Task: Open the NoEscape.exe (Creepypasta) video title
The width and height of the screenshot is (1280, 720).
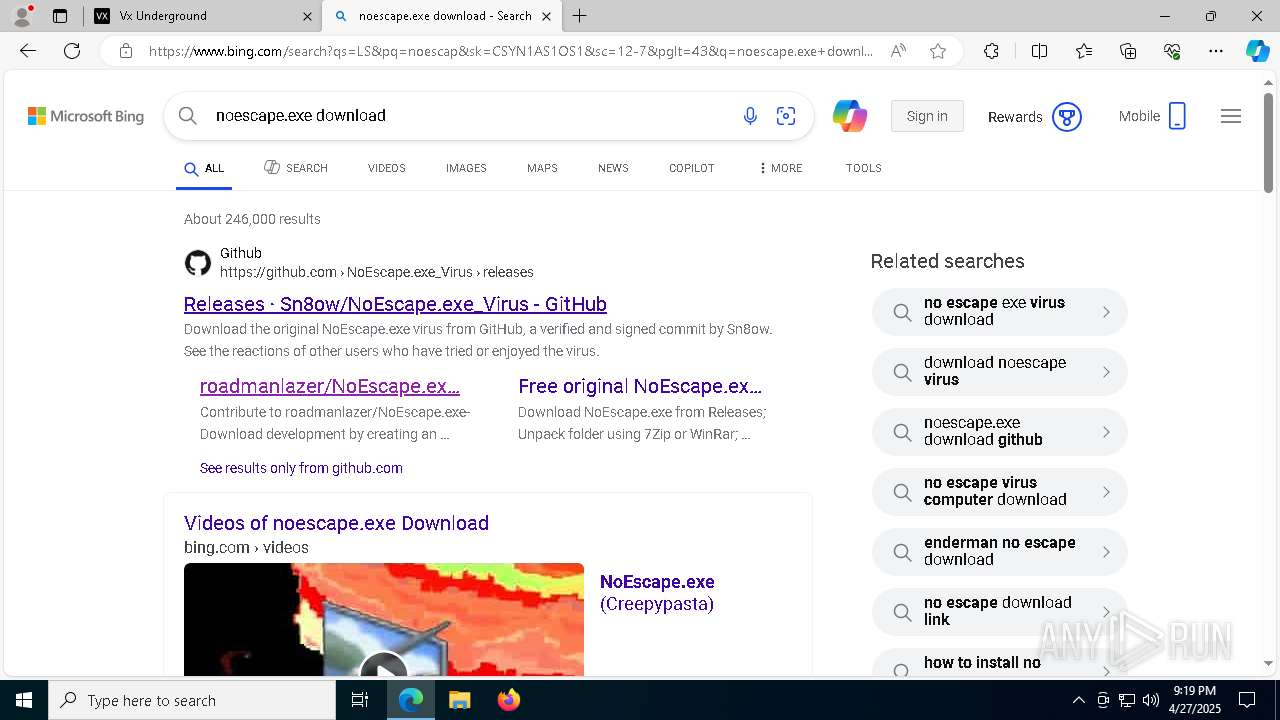Action: (657, 593)
